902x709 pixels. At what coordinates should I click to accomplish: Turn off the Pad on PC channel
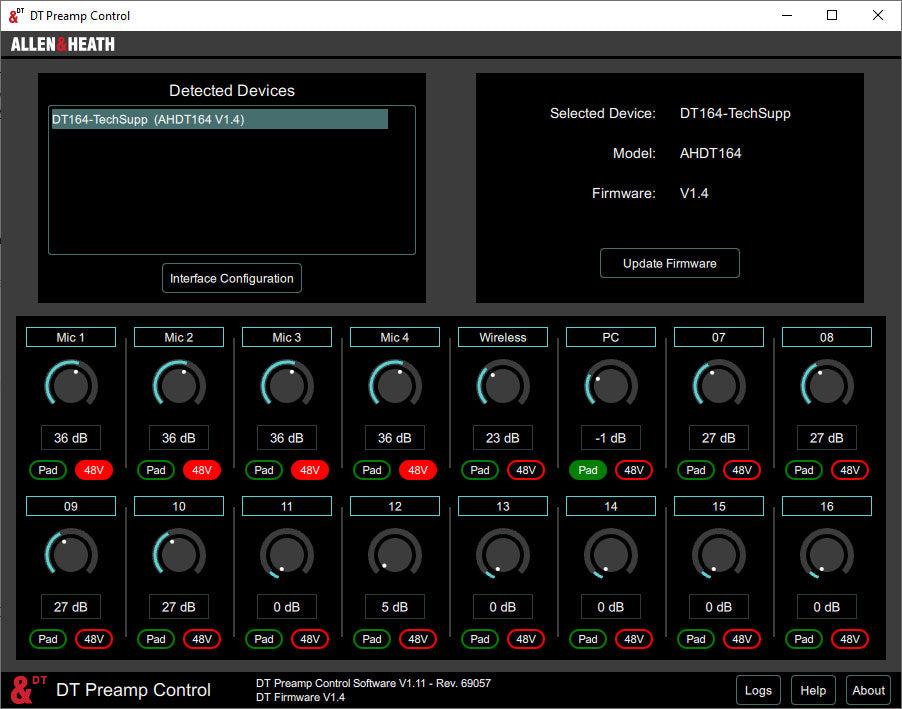pyautogui.click(x=588, y=470)
